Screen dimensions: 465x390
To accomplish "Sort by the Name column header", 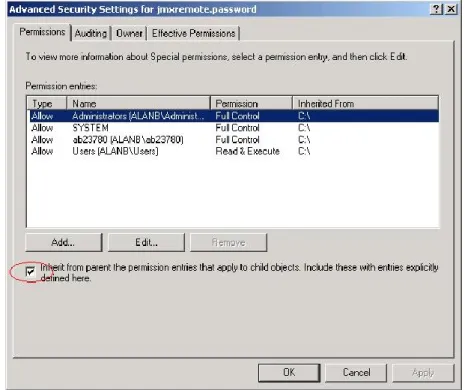I will (139, 104).
